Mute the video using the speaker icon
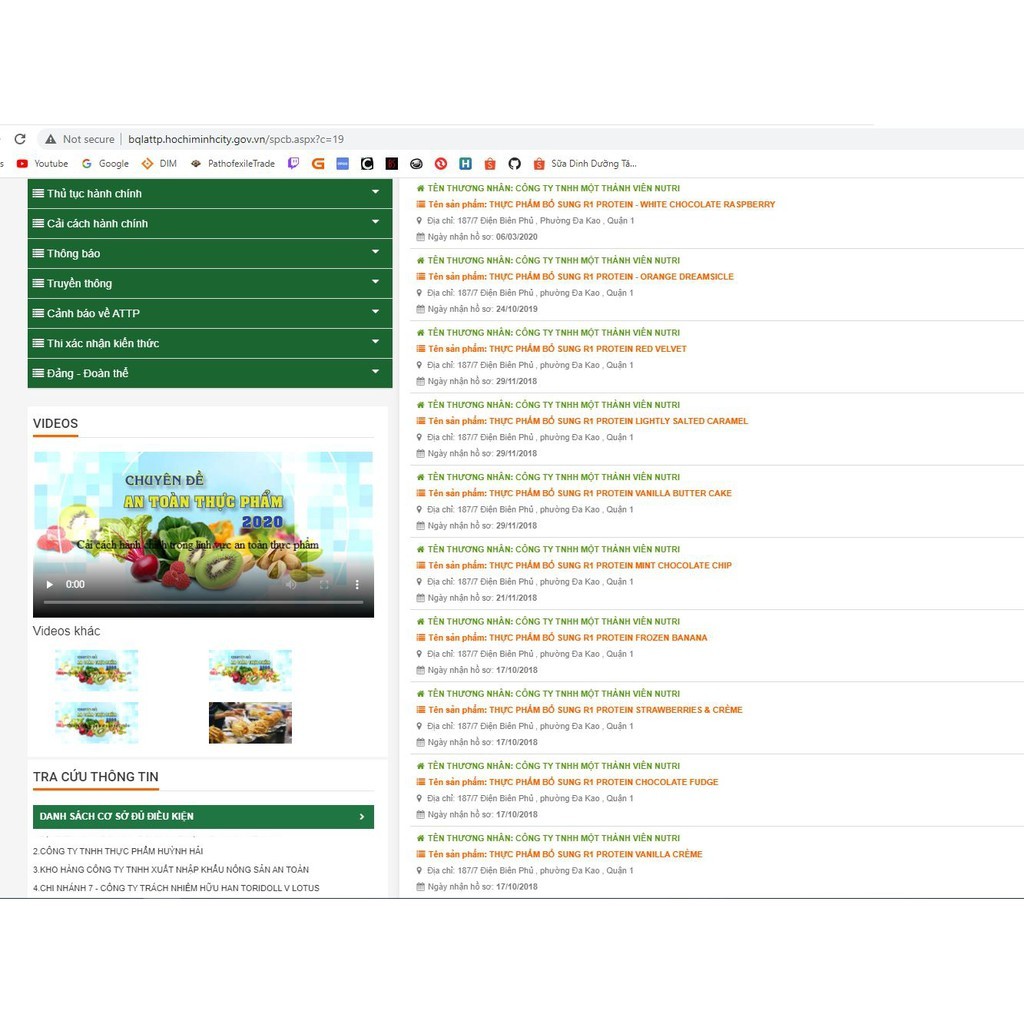The image size is (1024, 1024). 291,584
